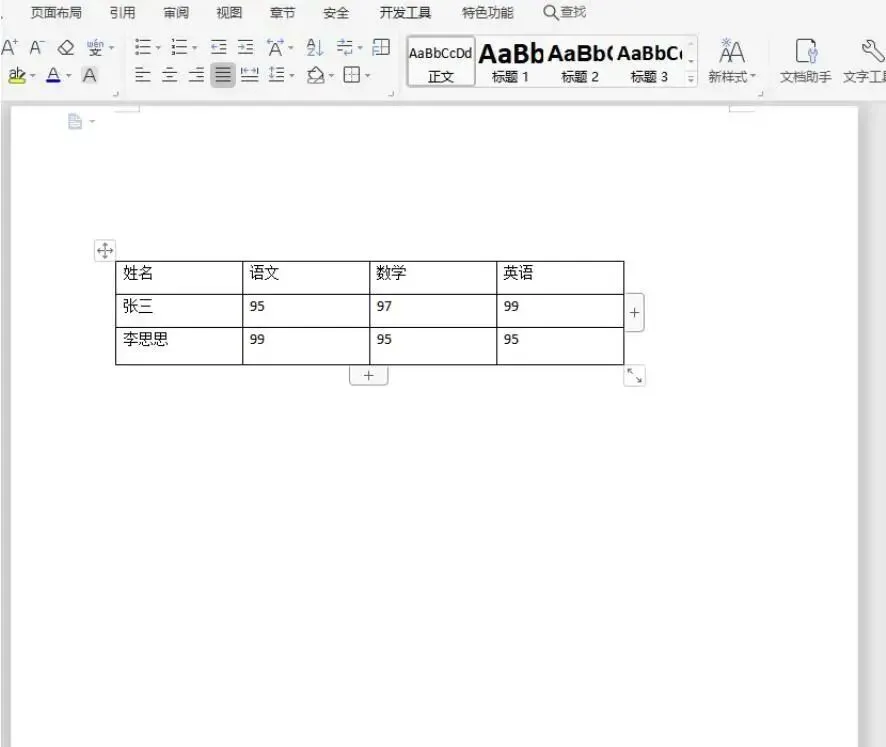Click the table move handle icon
The image size is (886, 747).
point(105,250)
